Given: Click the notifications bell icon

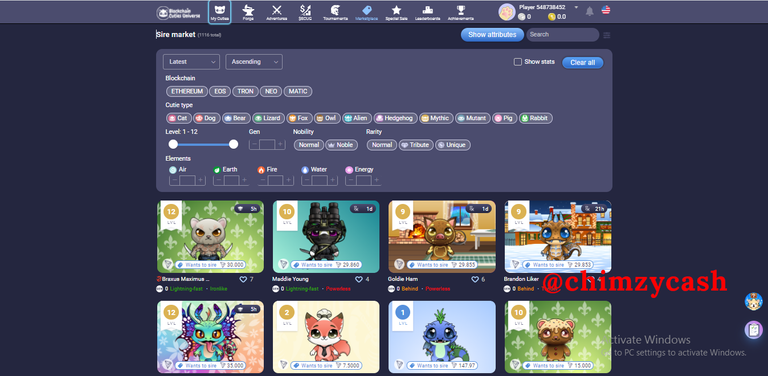Looking at the screenshot, I should pos(590,11).
